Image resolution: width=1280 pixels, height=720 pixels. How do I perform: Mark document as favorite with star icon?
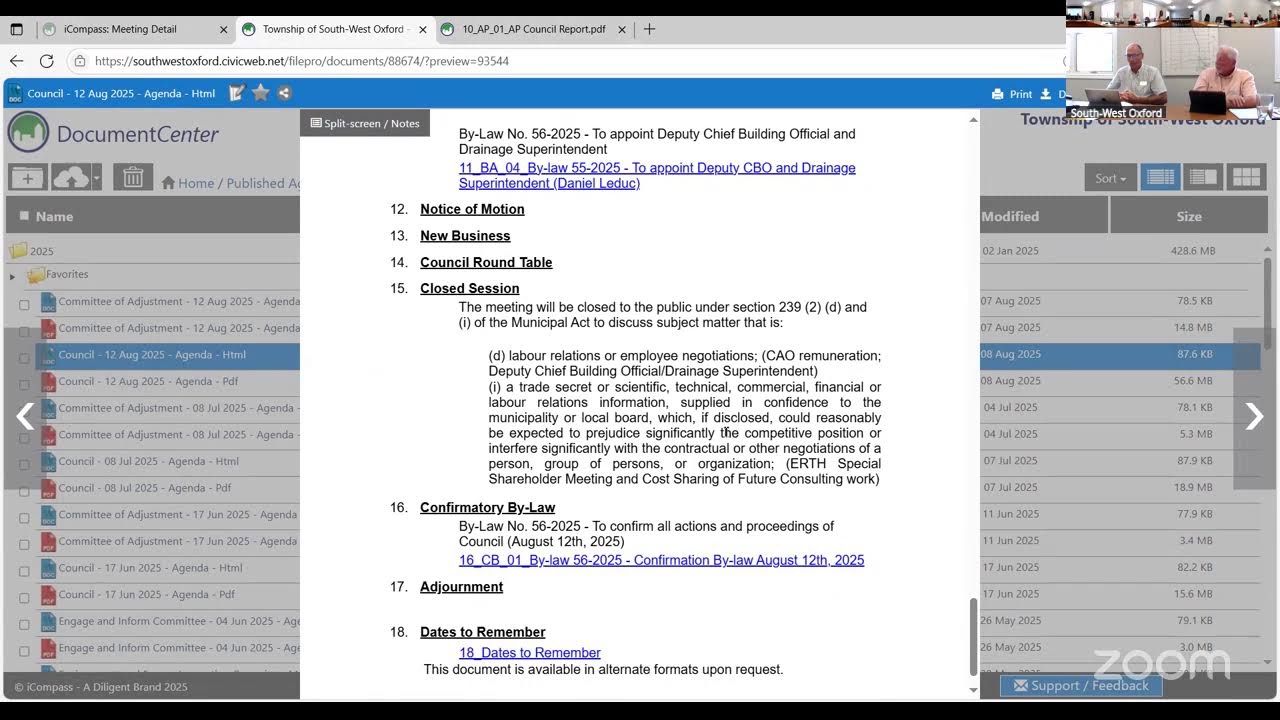(261, 93)
